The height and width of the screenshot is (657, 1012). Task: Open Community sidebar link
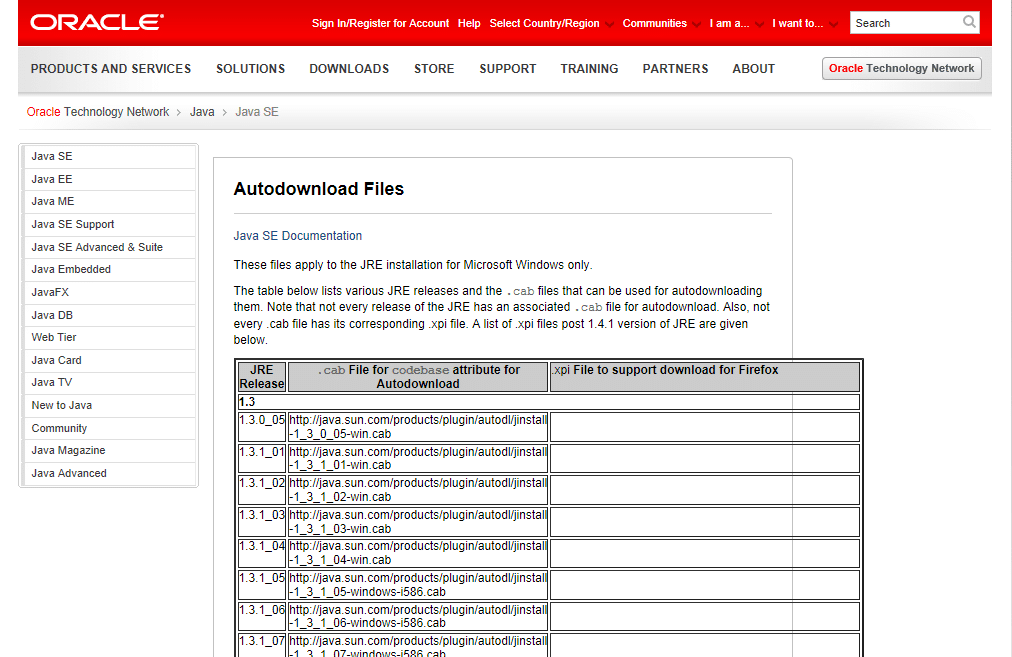pos(109,428)
